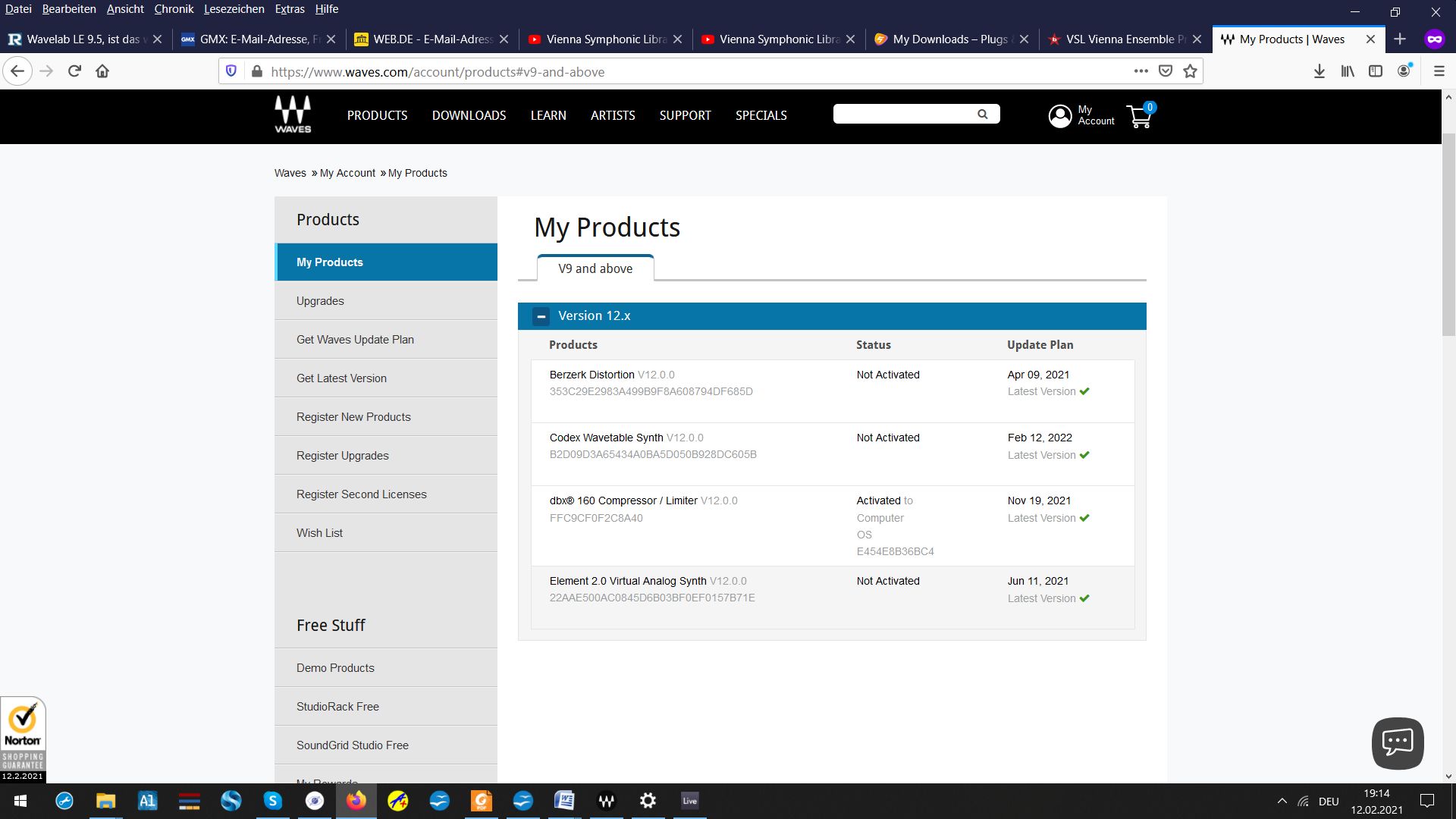Open Windows Start menu
Viewport: 1456px width, 819px height.
pos(20,801)
